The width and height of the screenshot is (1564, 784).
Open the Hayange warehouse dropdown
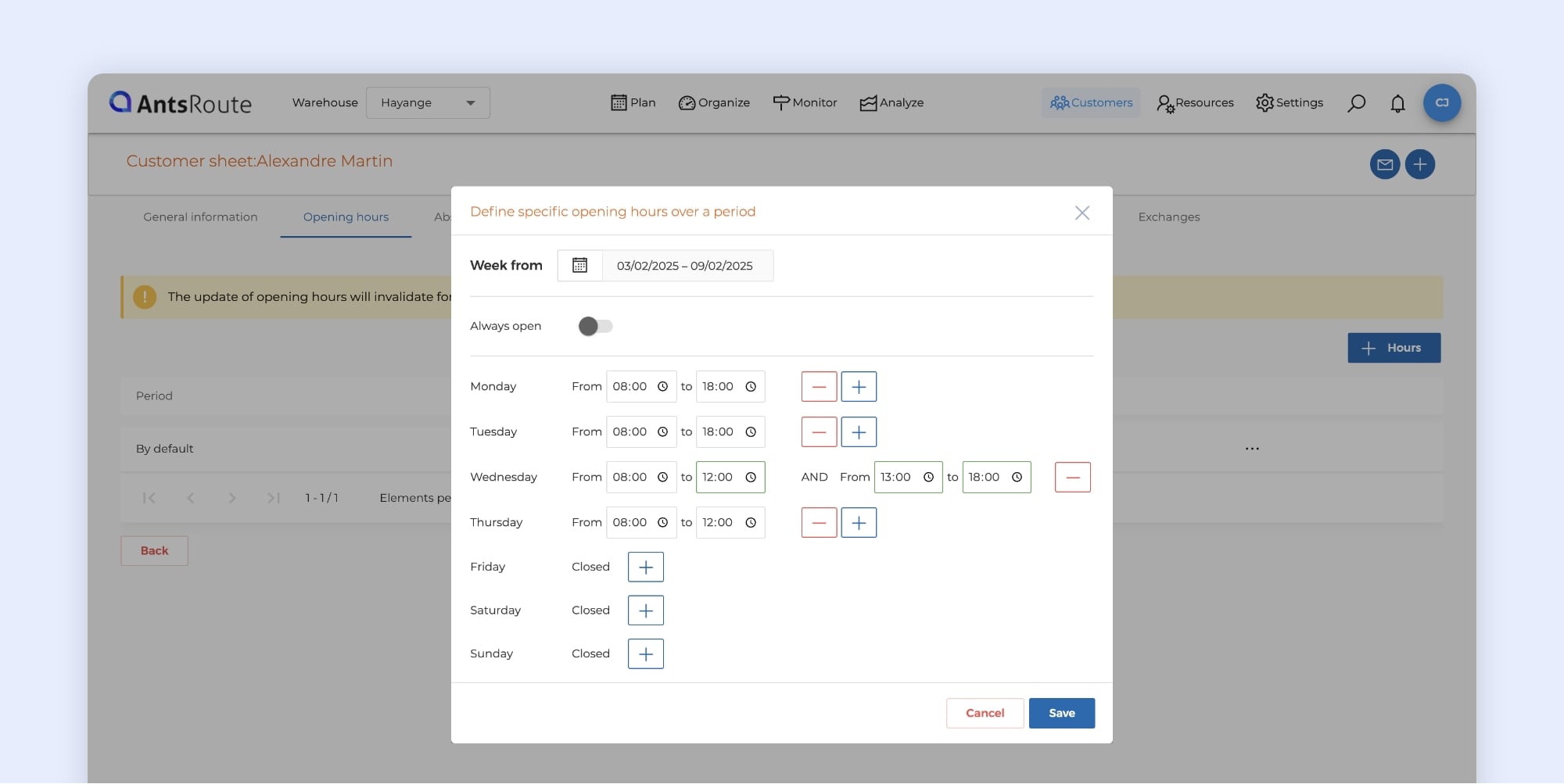pos(428,103)
